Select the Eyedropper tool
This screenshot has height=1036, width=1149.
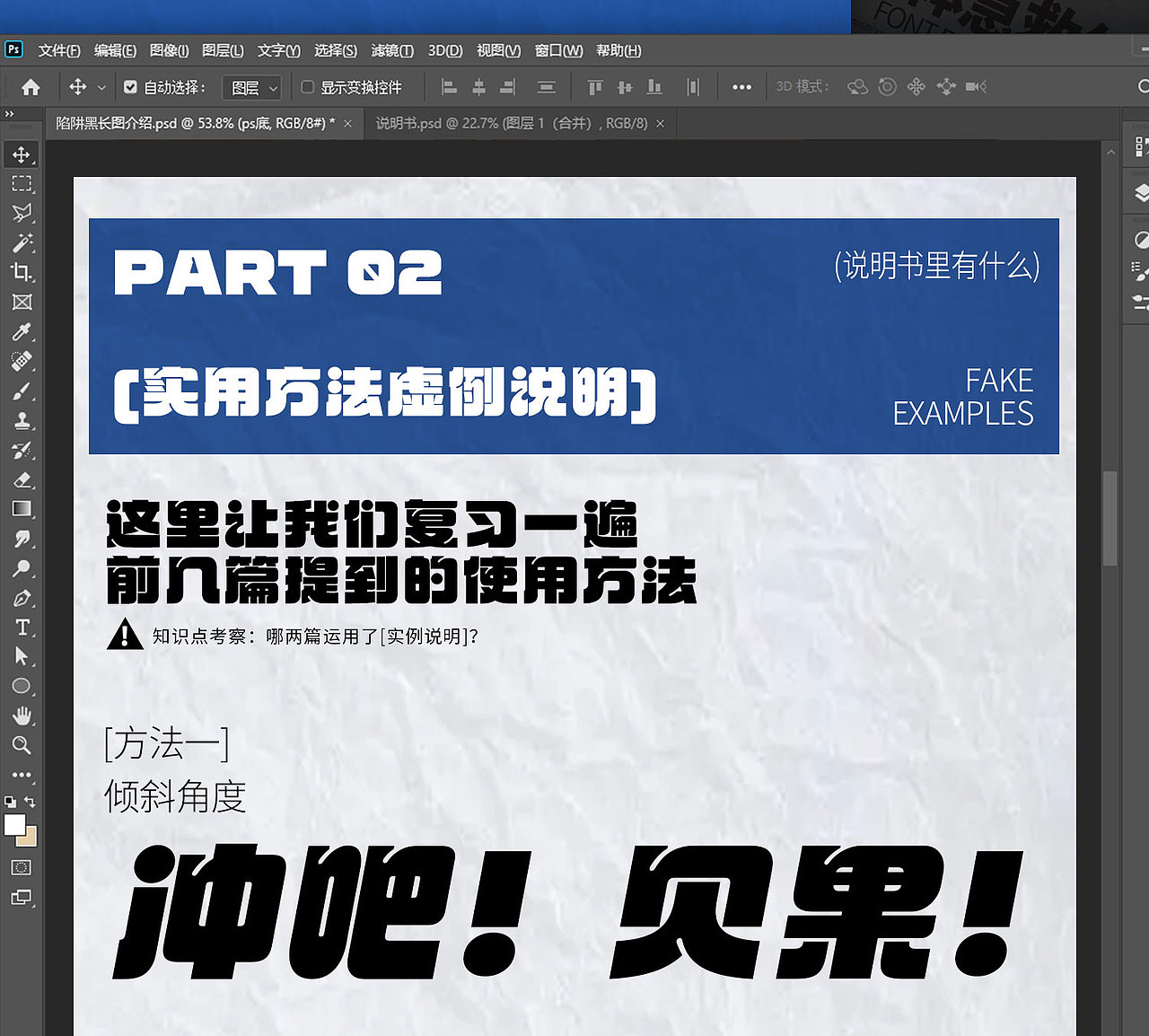tap(22, 331)
